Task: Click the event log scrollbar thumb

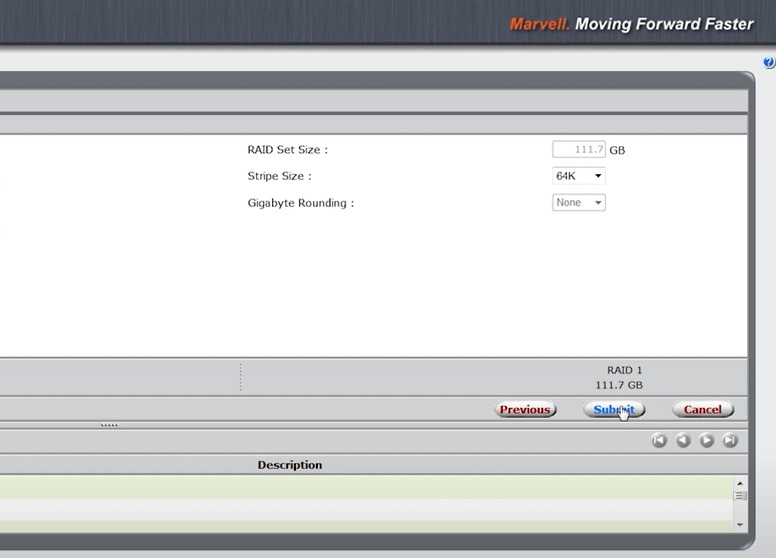Action: tap(740, 496)
